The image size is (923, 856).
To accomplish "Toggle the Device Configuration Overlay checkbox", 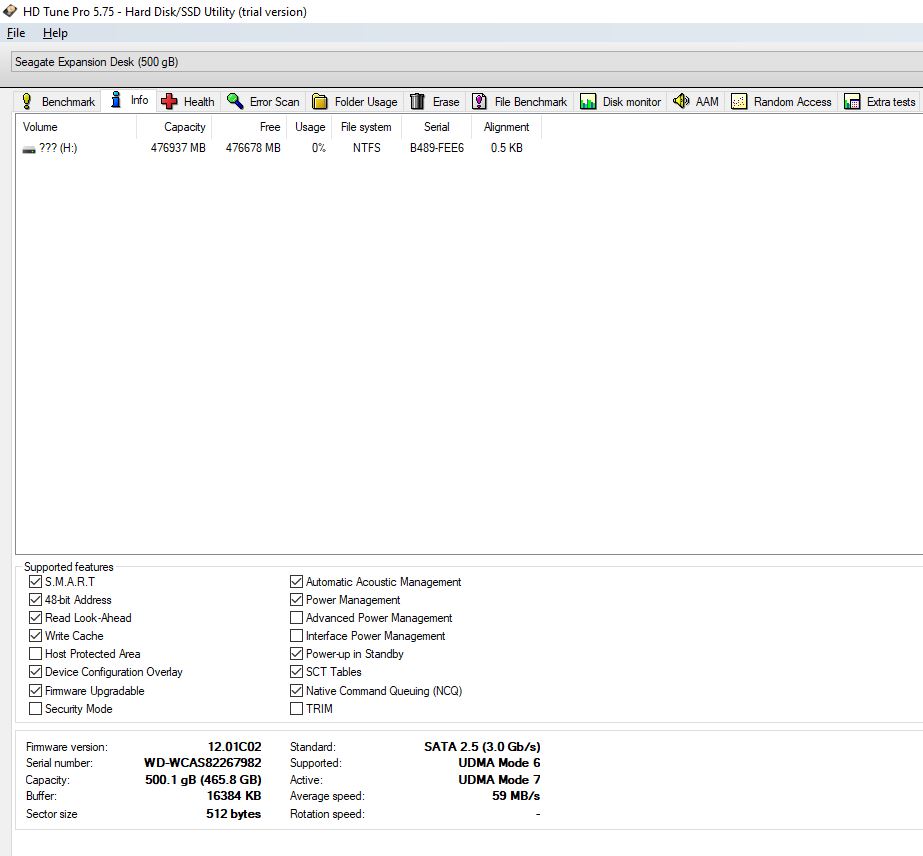I will 35,672.
